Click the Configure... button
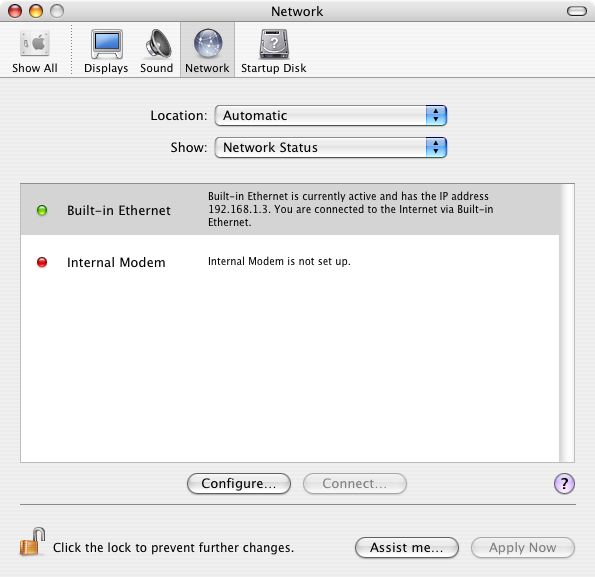The width and height of the screenshot is (595, 577). pos(239,484)
